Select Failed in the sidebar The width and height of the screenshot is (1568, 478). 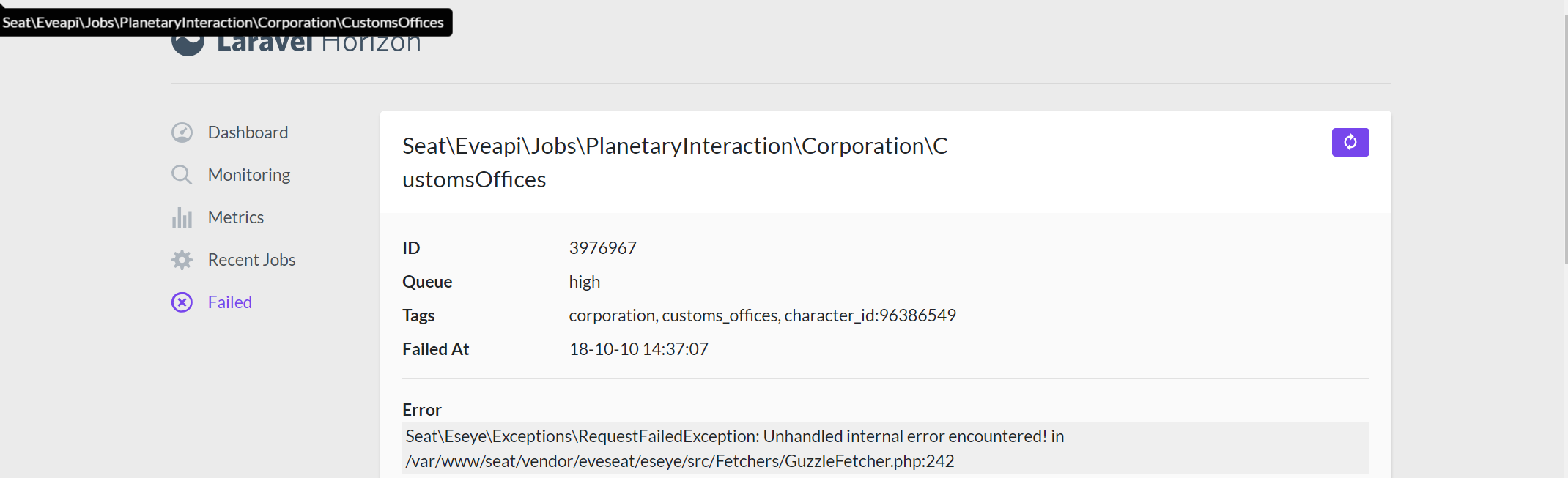click(x=229, y=302)
